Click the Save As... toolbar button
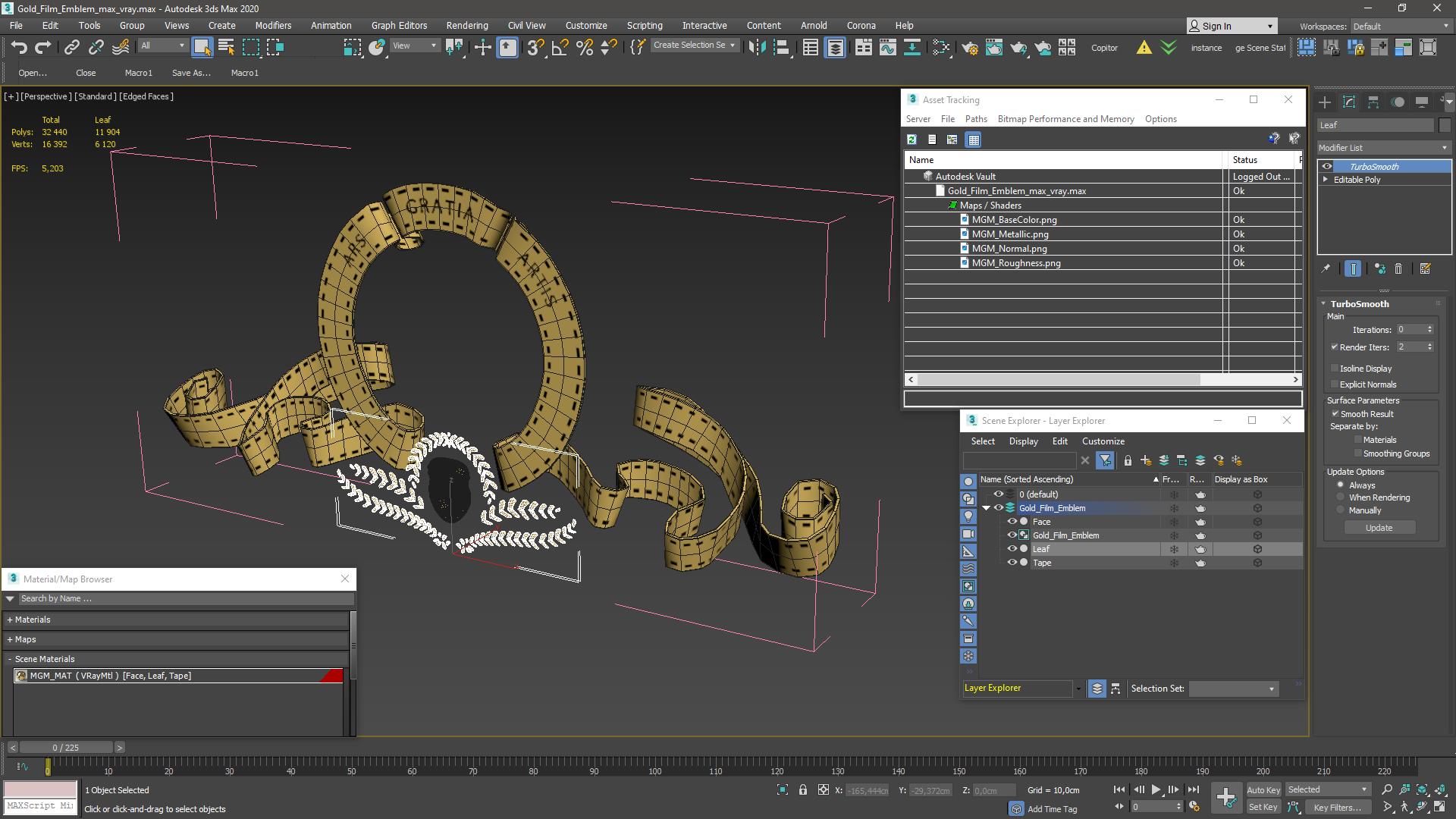The height and width of the screenshot is (819, 1456). (191, 73)
